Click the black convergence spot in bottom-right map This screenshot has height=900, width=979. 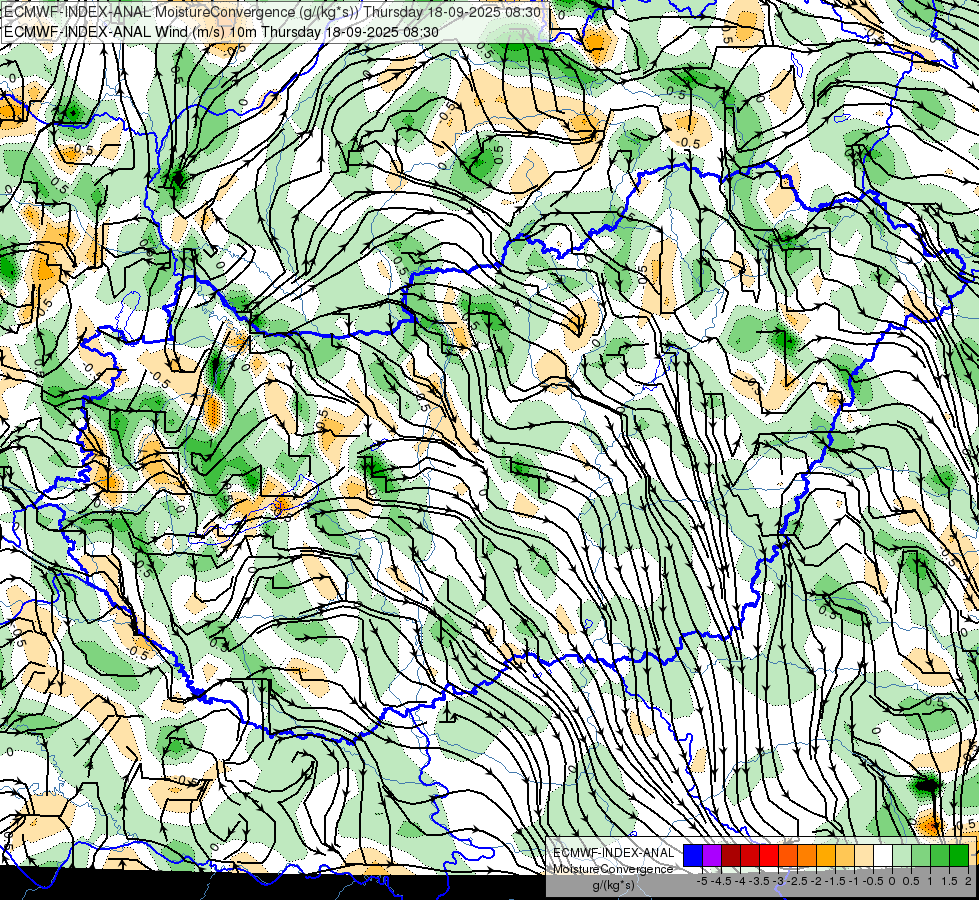[928, 786]
